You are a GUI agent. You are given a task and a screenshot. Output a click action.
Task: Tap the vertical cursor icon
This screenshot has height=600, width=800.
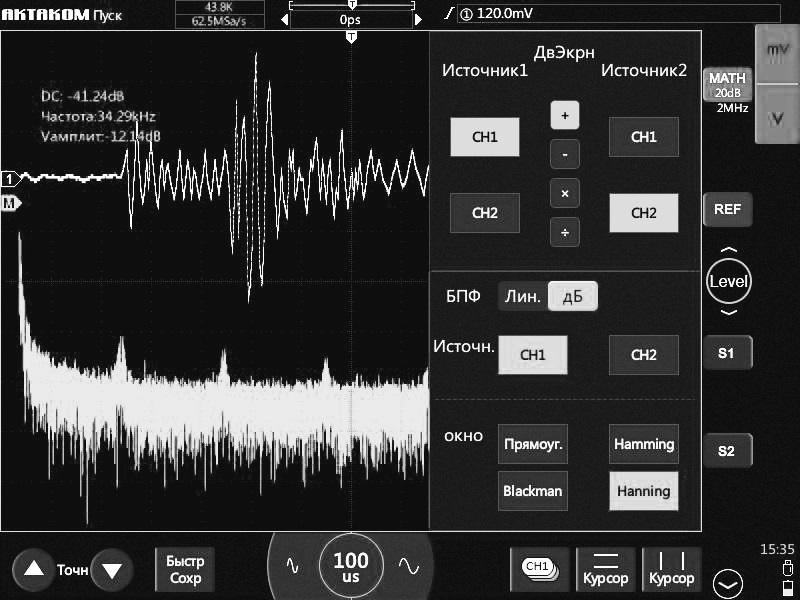[x=671, y=568]
